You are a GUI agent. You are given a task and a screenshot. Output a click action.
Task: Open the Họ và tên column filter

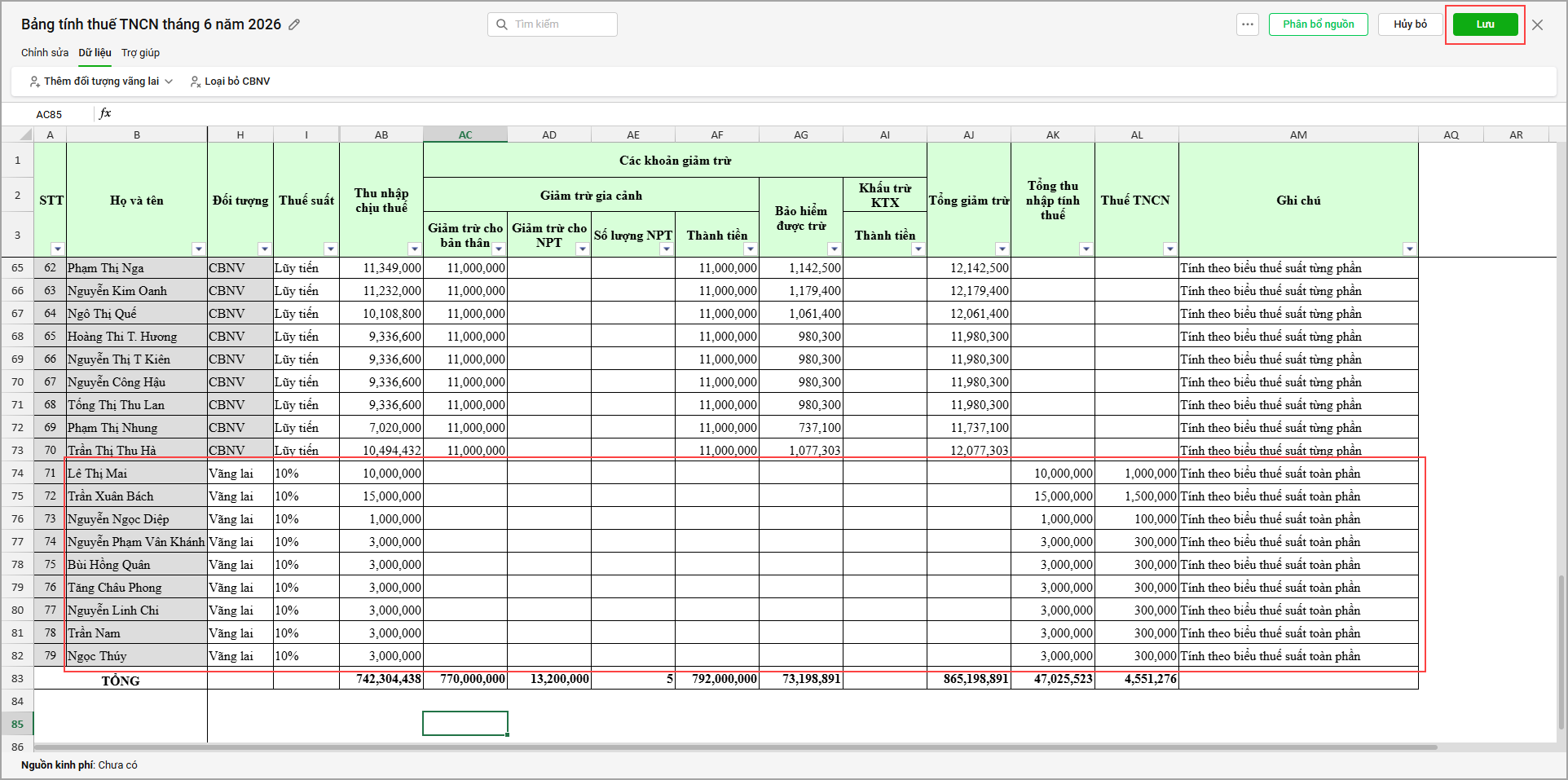pos(198,249)
